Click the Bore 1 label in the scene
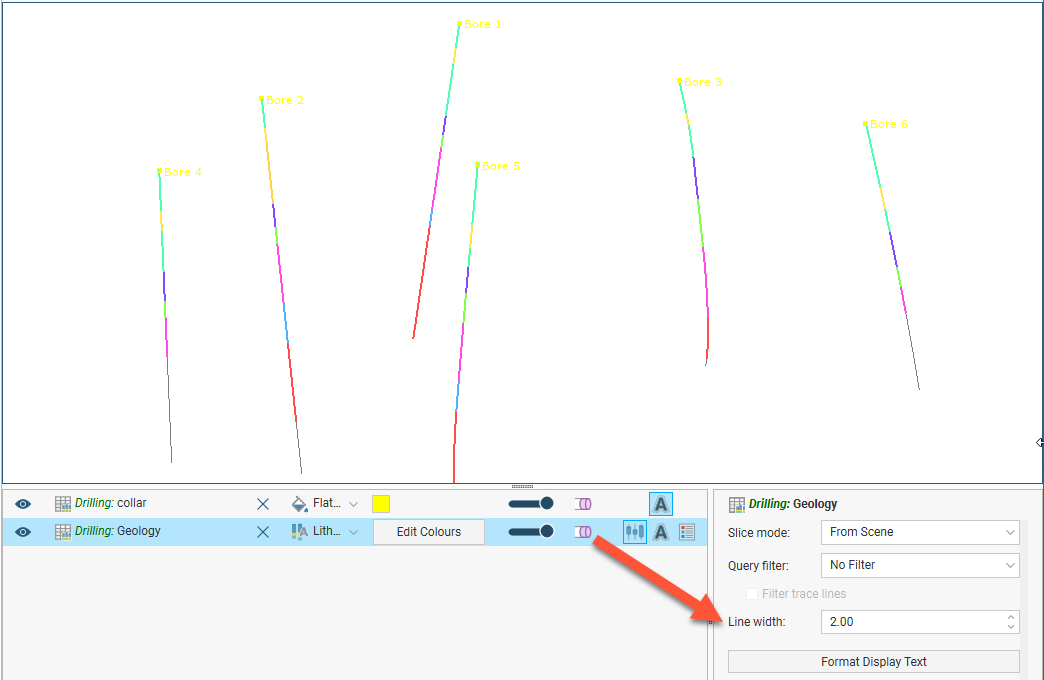 click(x=482, y=24)
